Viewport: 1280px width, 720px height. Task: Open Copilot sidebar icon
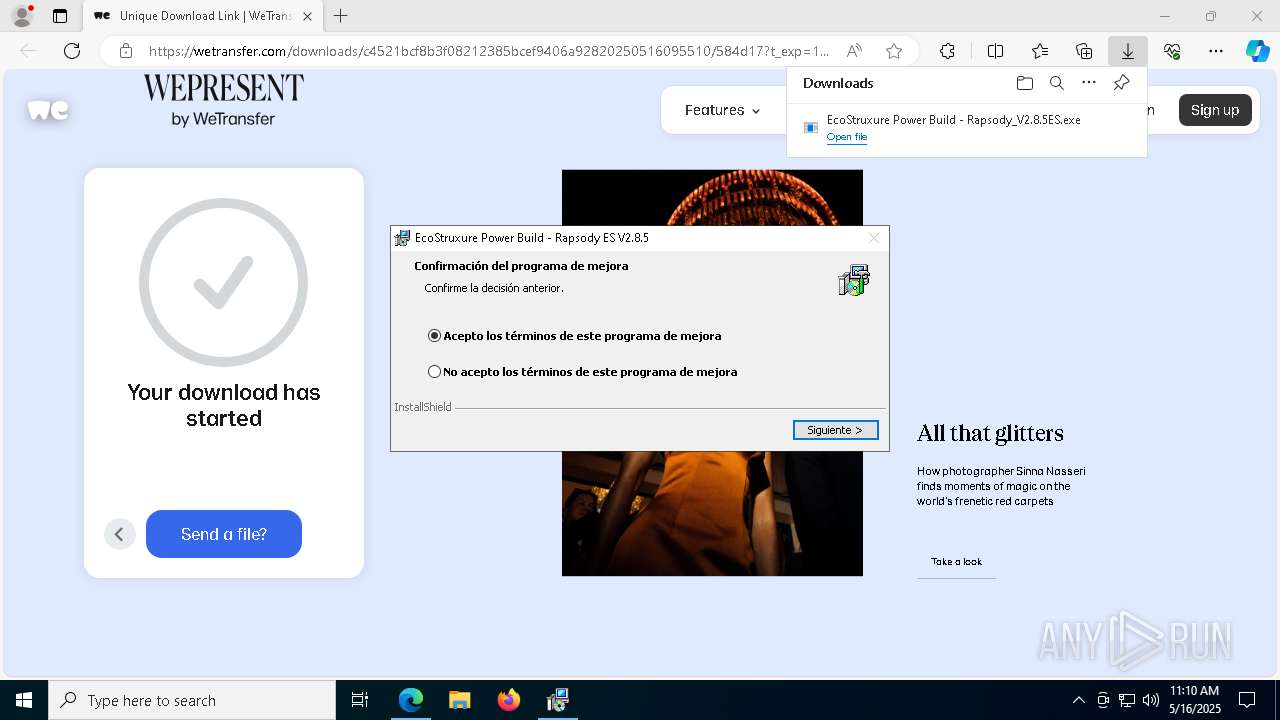click(1257, 51)
